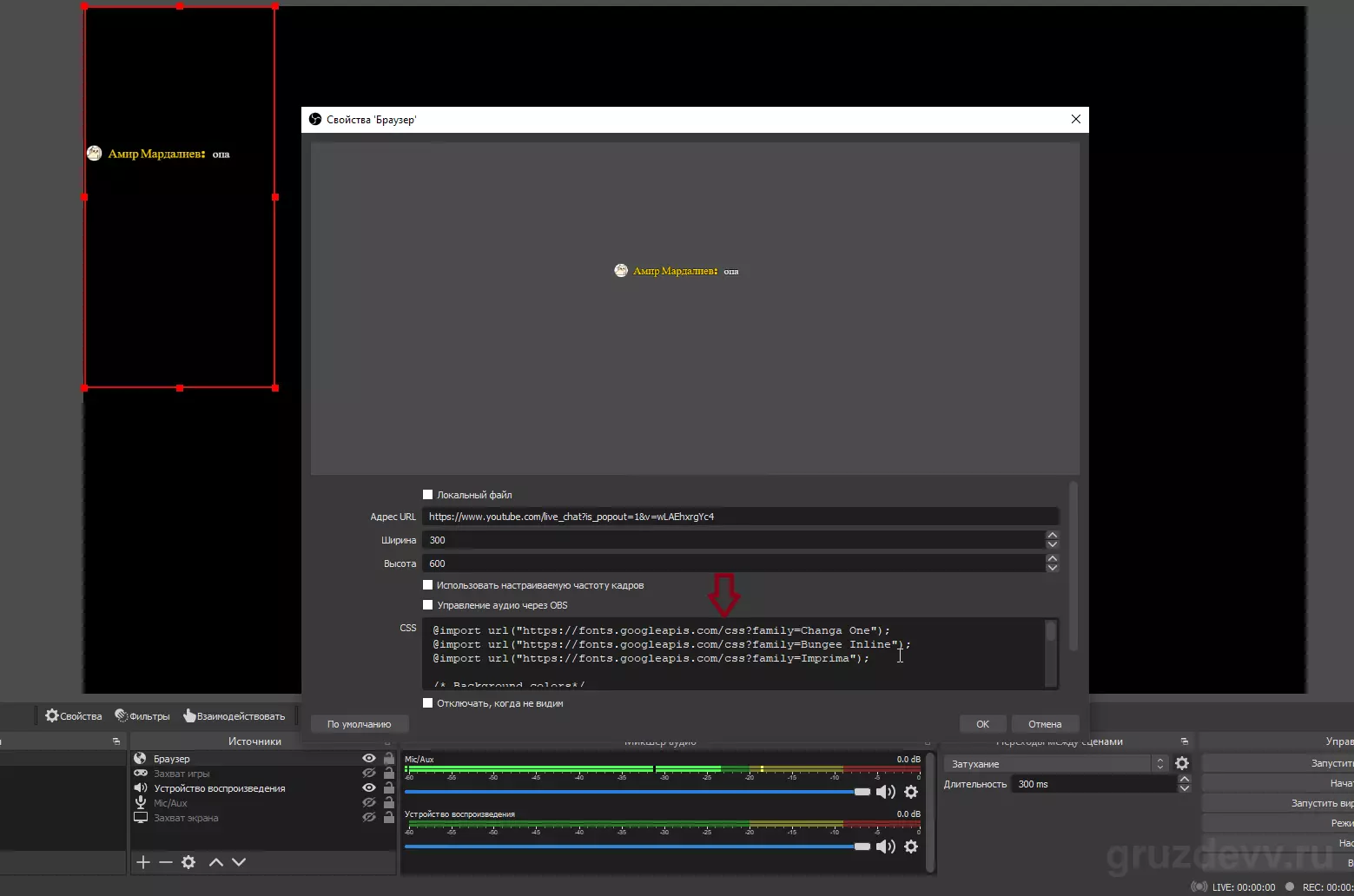Open source Properties (Свойства) gear button
This screenshot has height=896, width=1354.
pyautogui.click(x=74, y=716)
